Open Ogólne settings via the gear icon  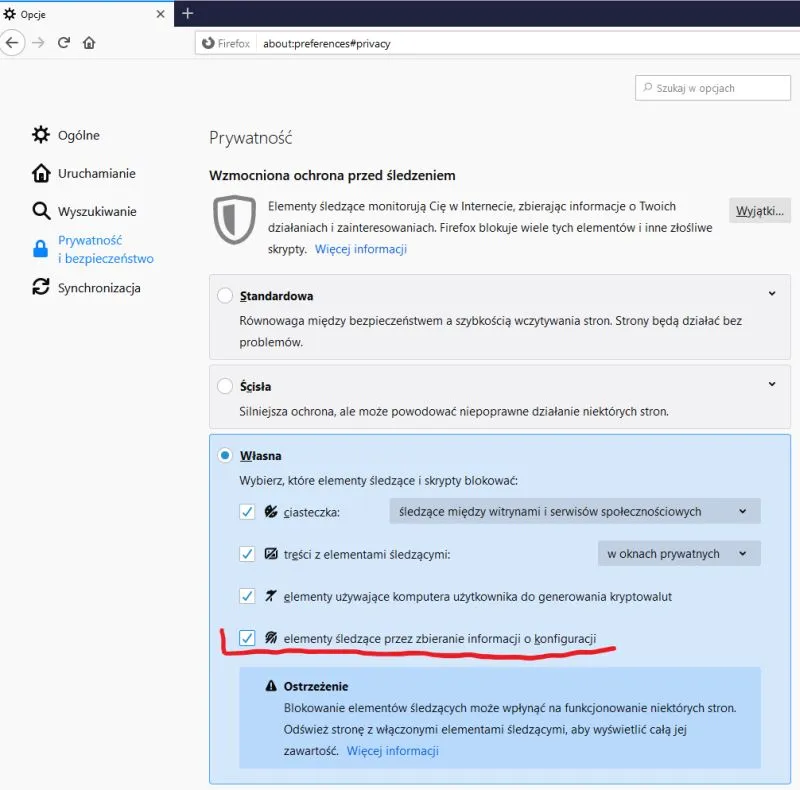40,134
